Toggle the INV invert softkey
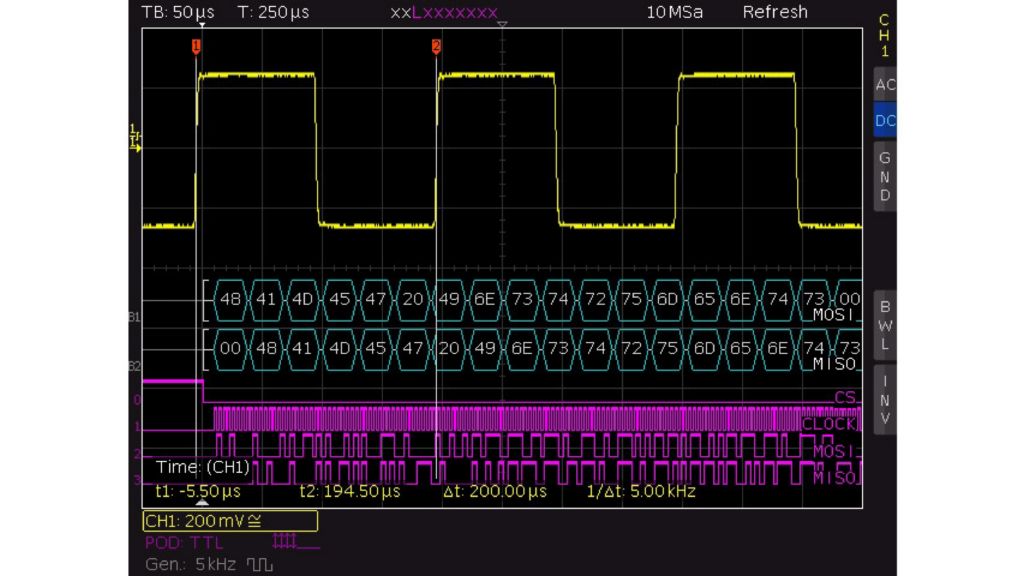Screen dimensions: 1024x576 click(x=884, y=399)
